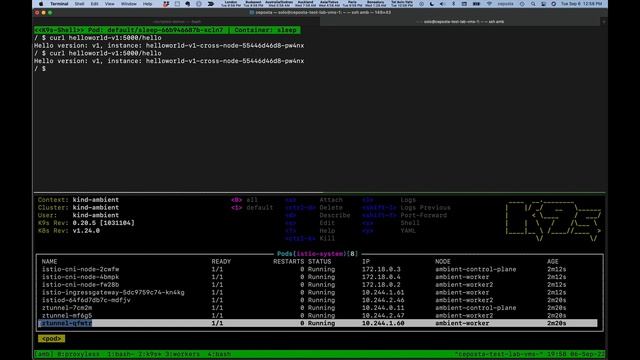Click the User kind-ambient line
The image size is (640, 360).
click(78, 215)
